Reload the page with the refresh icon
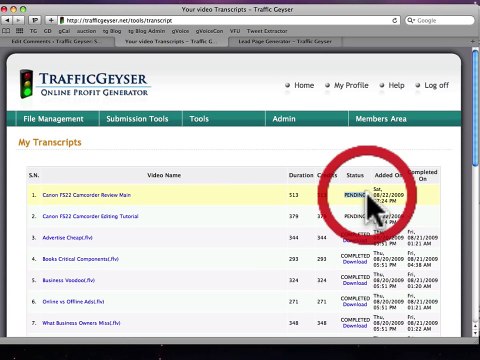 (395, 20)
